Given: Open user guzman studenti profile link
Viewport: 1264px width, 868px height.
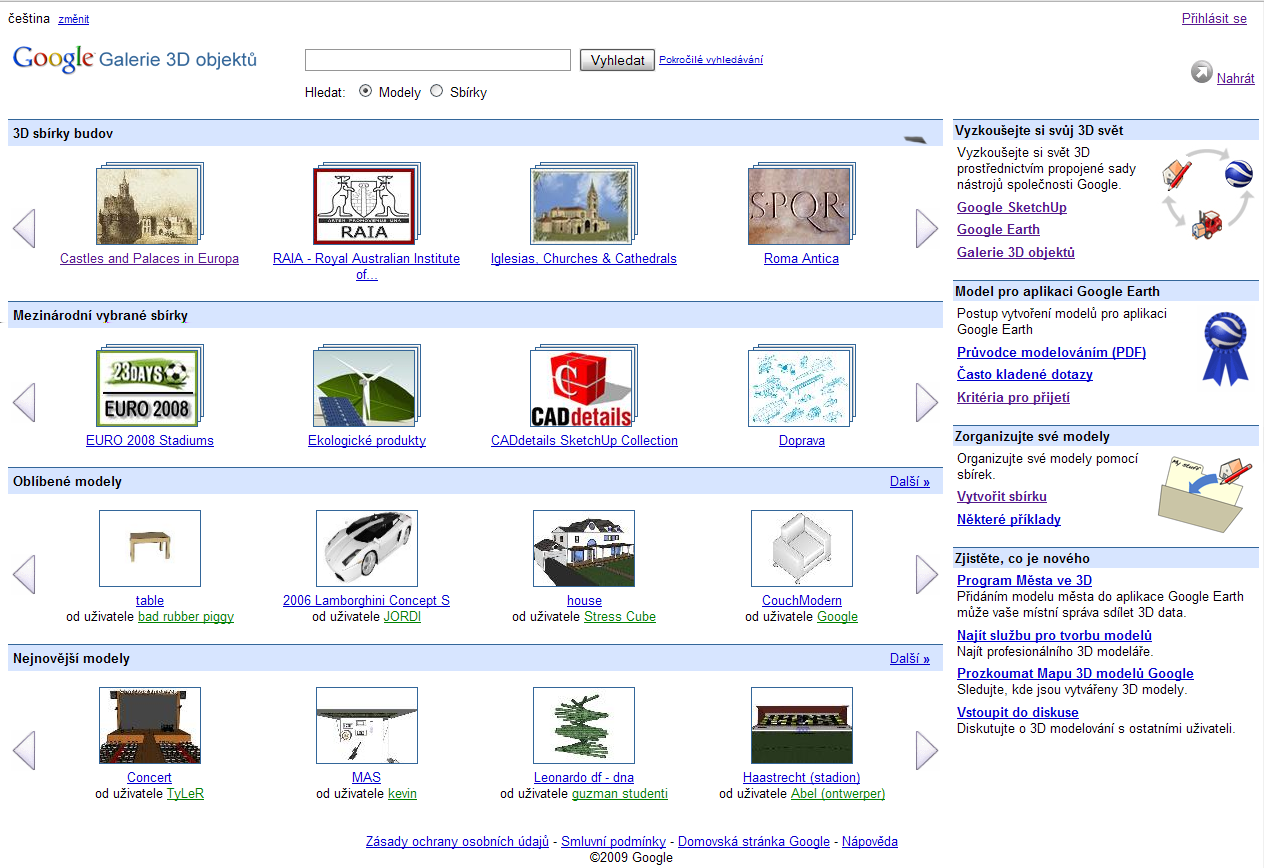Looking at the screenshot, I should [620, 793].
